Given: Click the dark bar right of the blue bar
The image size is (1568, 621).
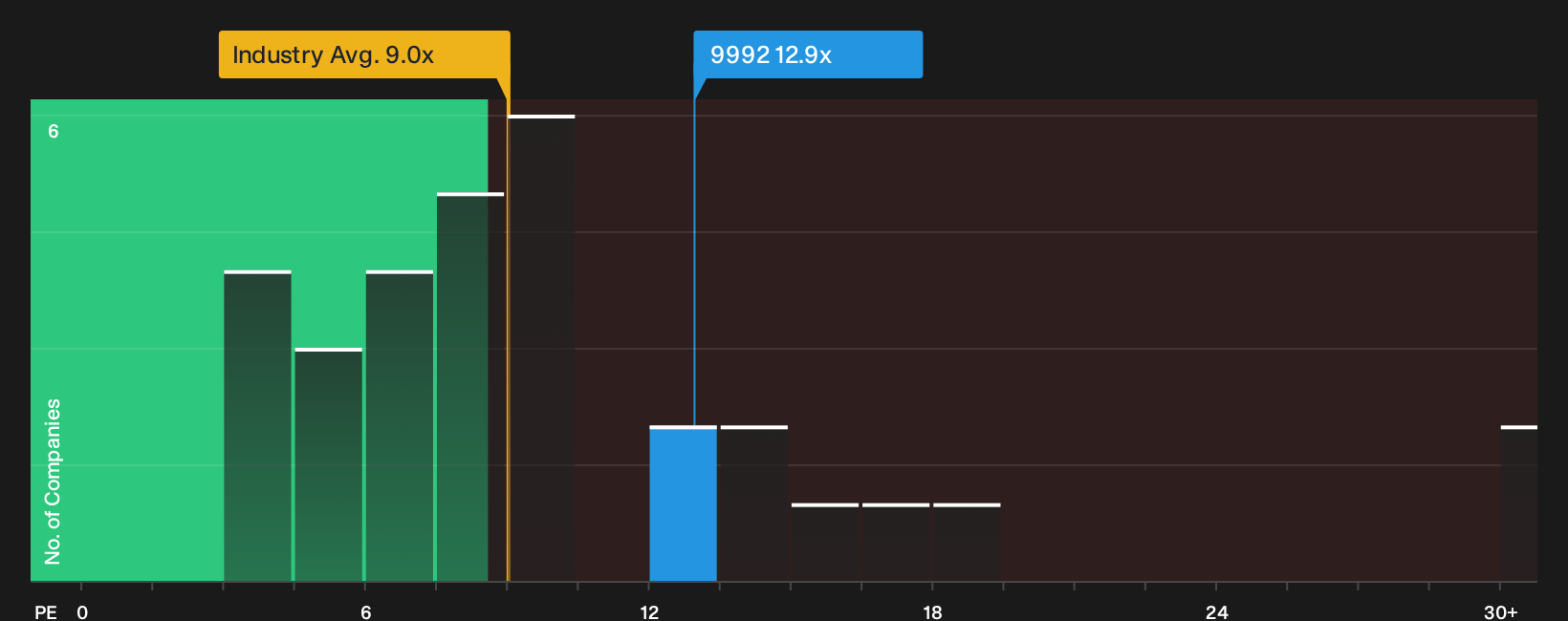Looking at the screenshot, I should click(753, 503).
